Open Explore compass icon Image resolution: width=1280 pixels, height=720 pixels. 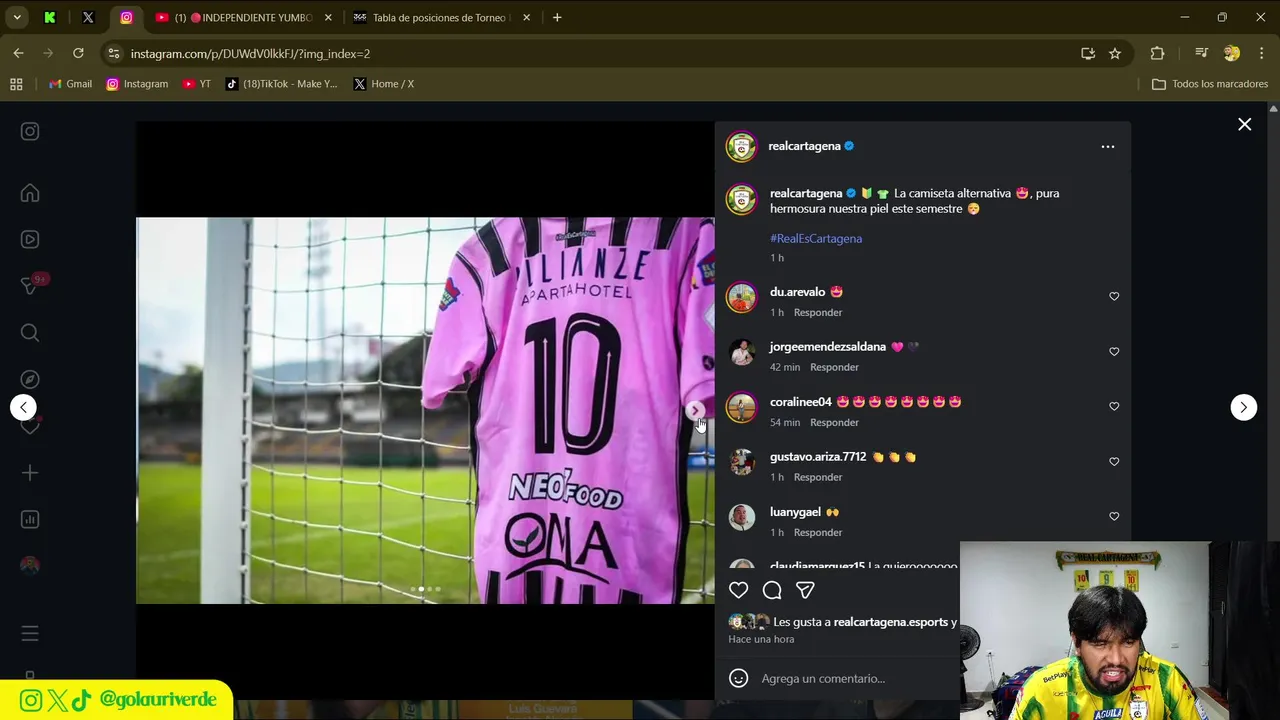tap(30, 379)
